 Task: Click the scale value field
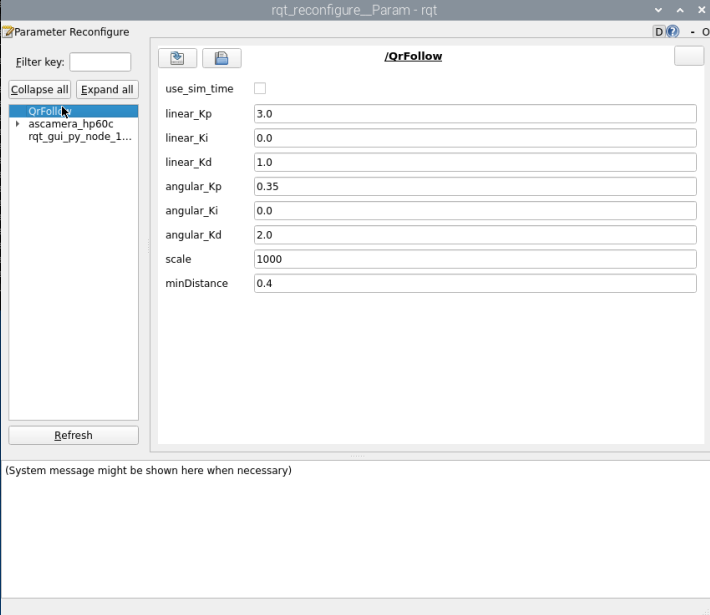tap(475, 259)
